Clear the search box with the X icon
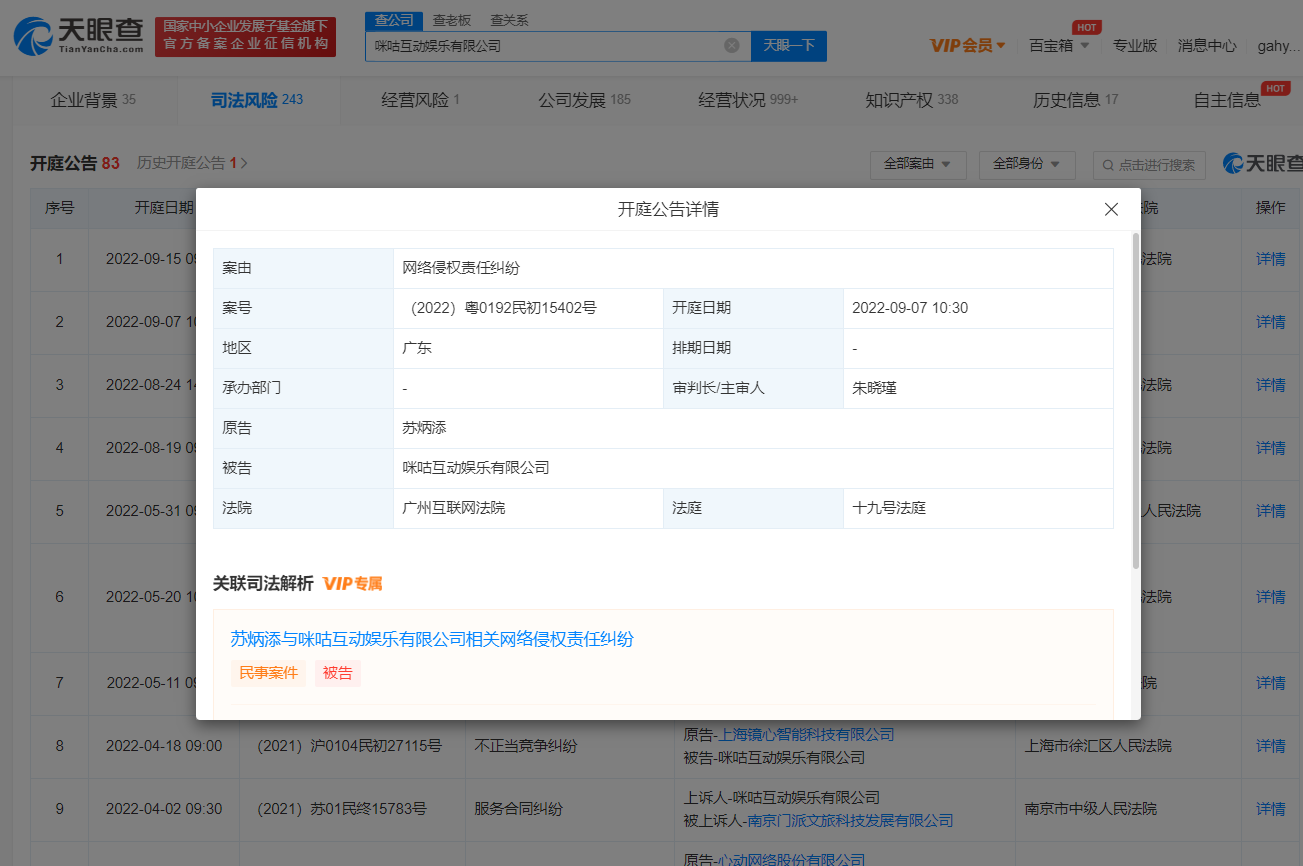The image size is (1303, 866). (731, 45)
